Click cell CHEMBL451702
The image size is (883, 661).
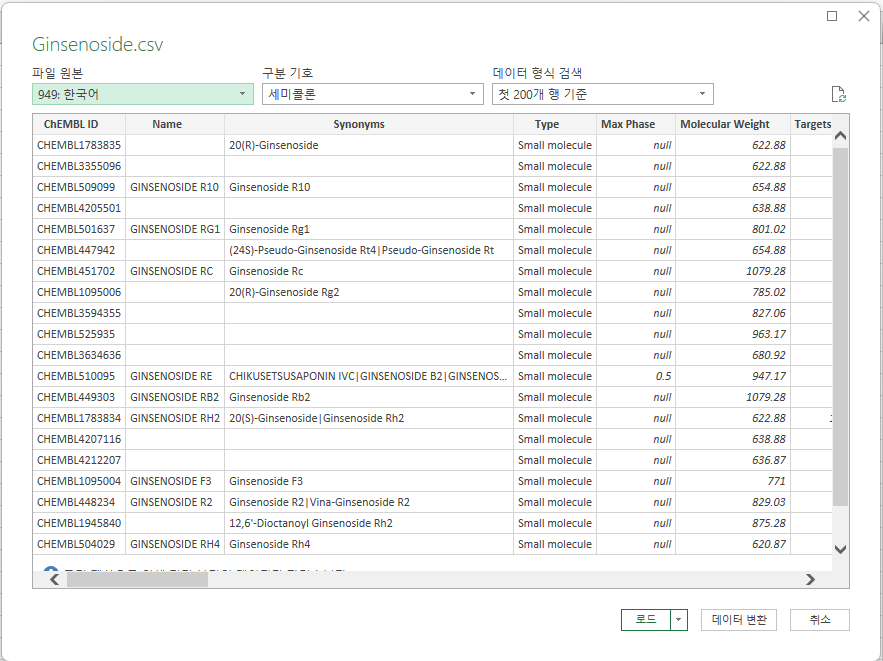pyautogui.click(x=79, y=271)
